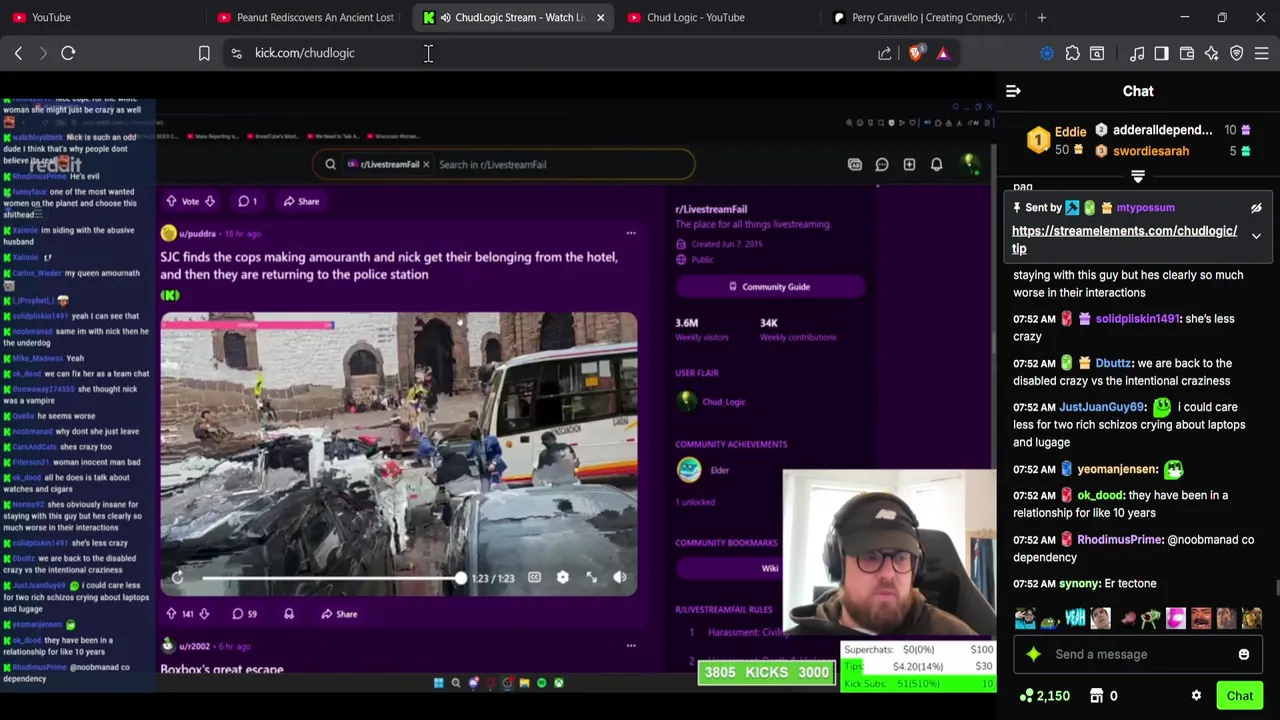Toggle video fullscreen icon
The image size is (1280, 720).
pyautogui.click(x=591, y=577)
